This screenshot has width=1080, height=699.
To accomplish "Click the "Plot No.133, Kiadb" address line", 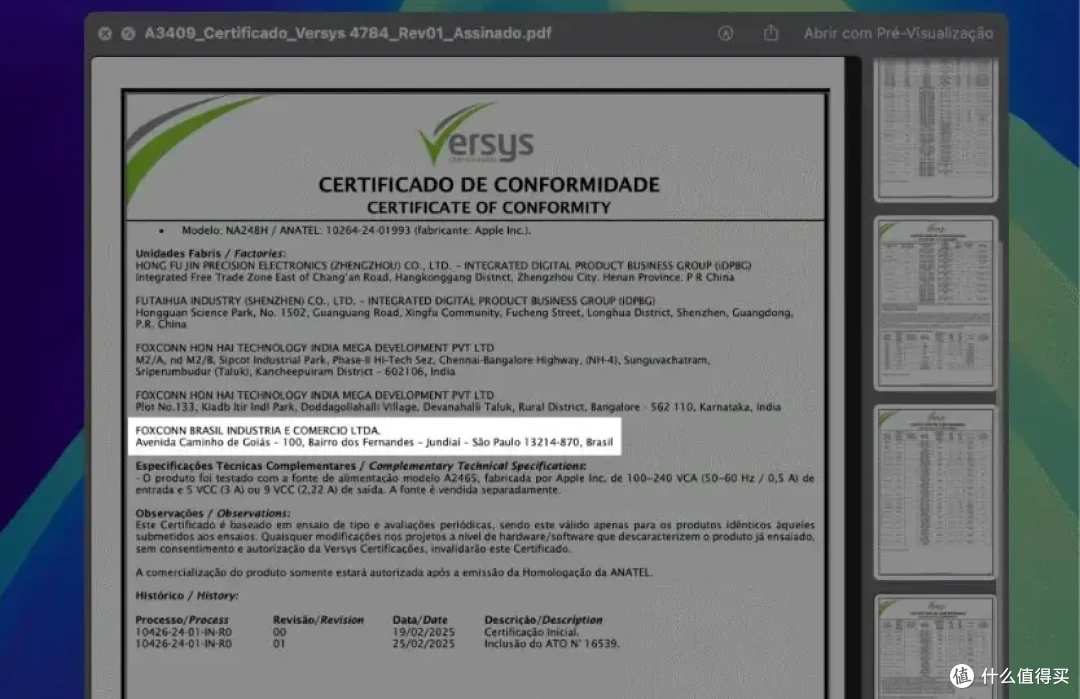I will coord(458,406).
